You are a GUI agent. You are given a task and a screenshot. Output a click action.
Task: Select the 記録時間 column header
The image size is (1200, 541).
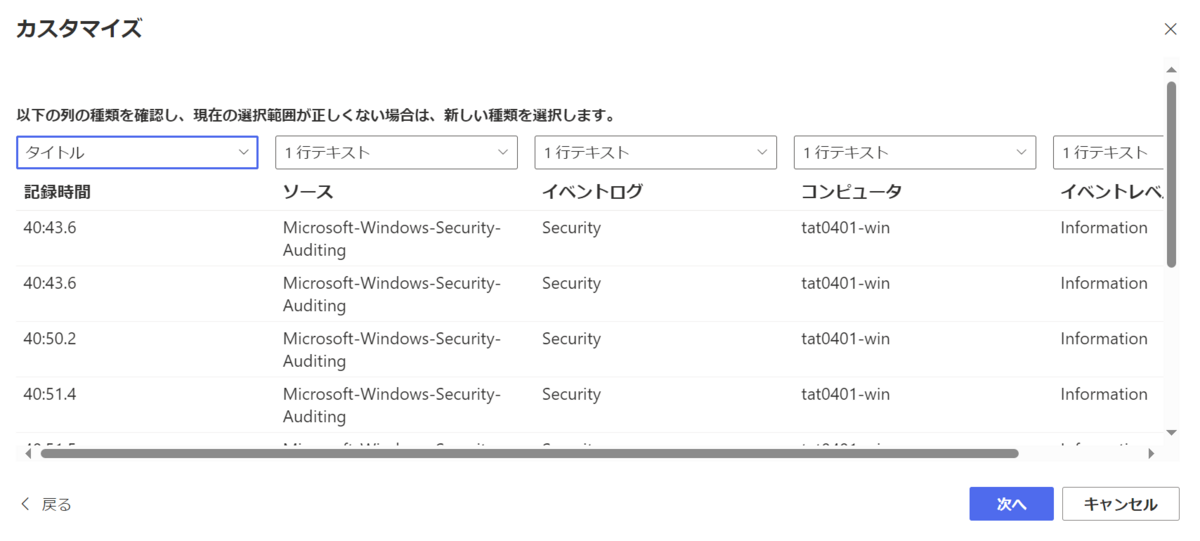58,191
